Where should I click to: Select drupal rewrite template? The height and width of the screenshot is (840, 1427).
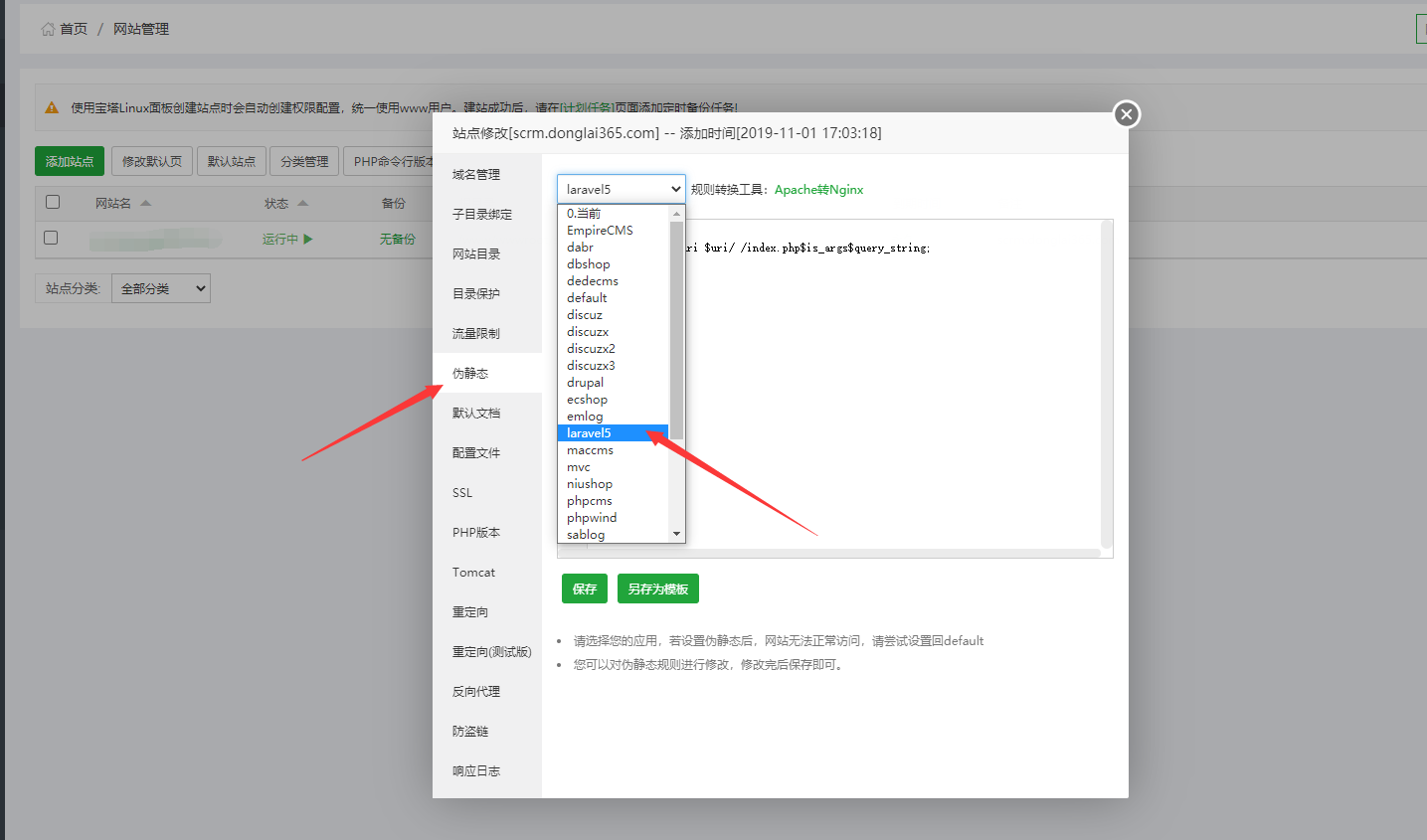coord(614,383)
